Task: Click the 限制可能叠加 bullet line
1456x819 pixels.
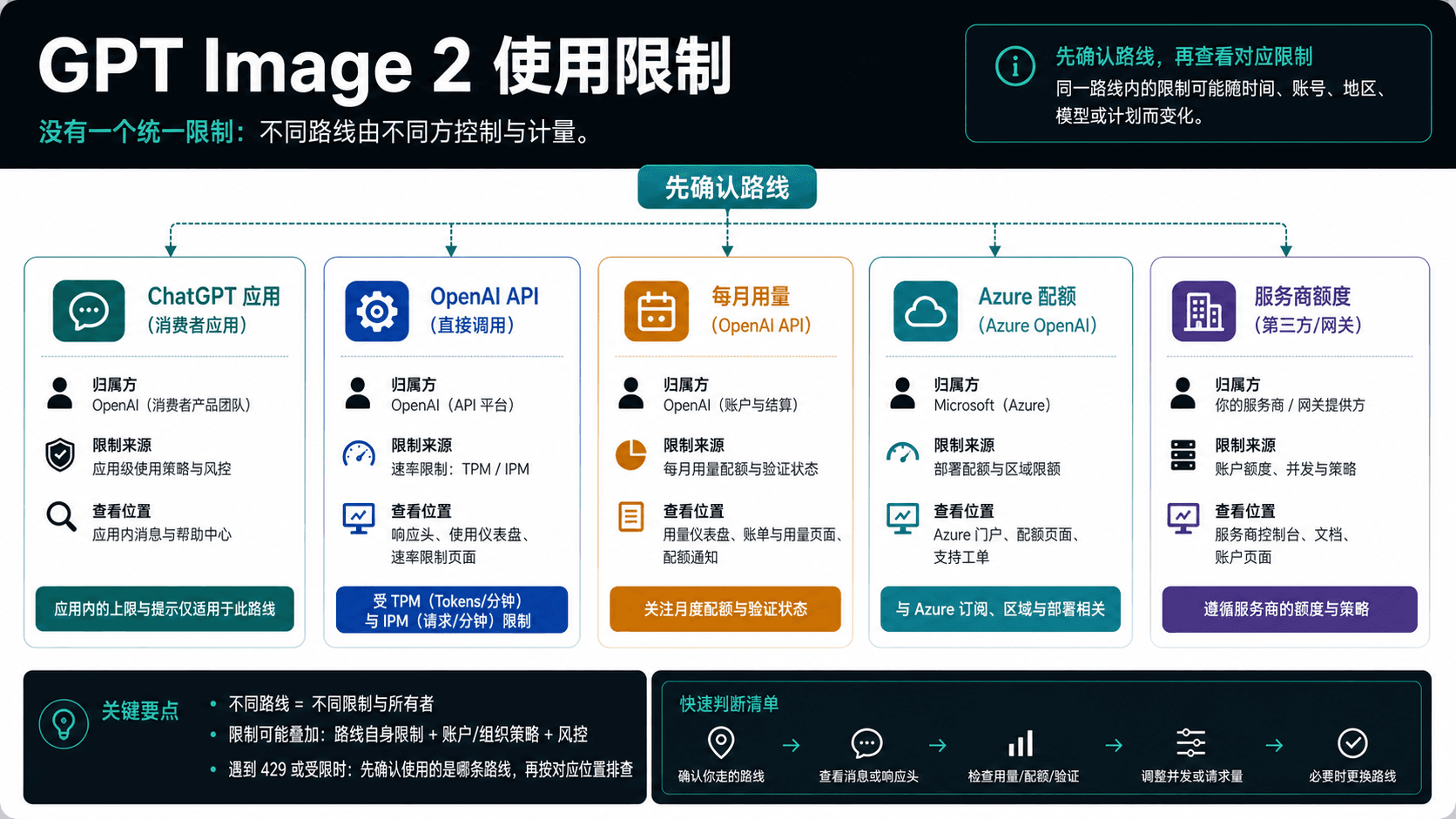Action: 408,735
